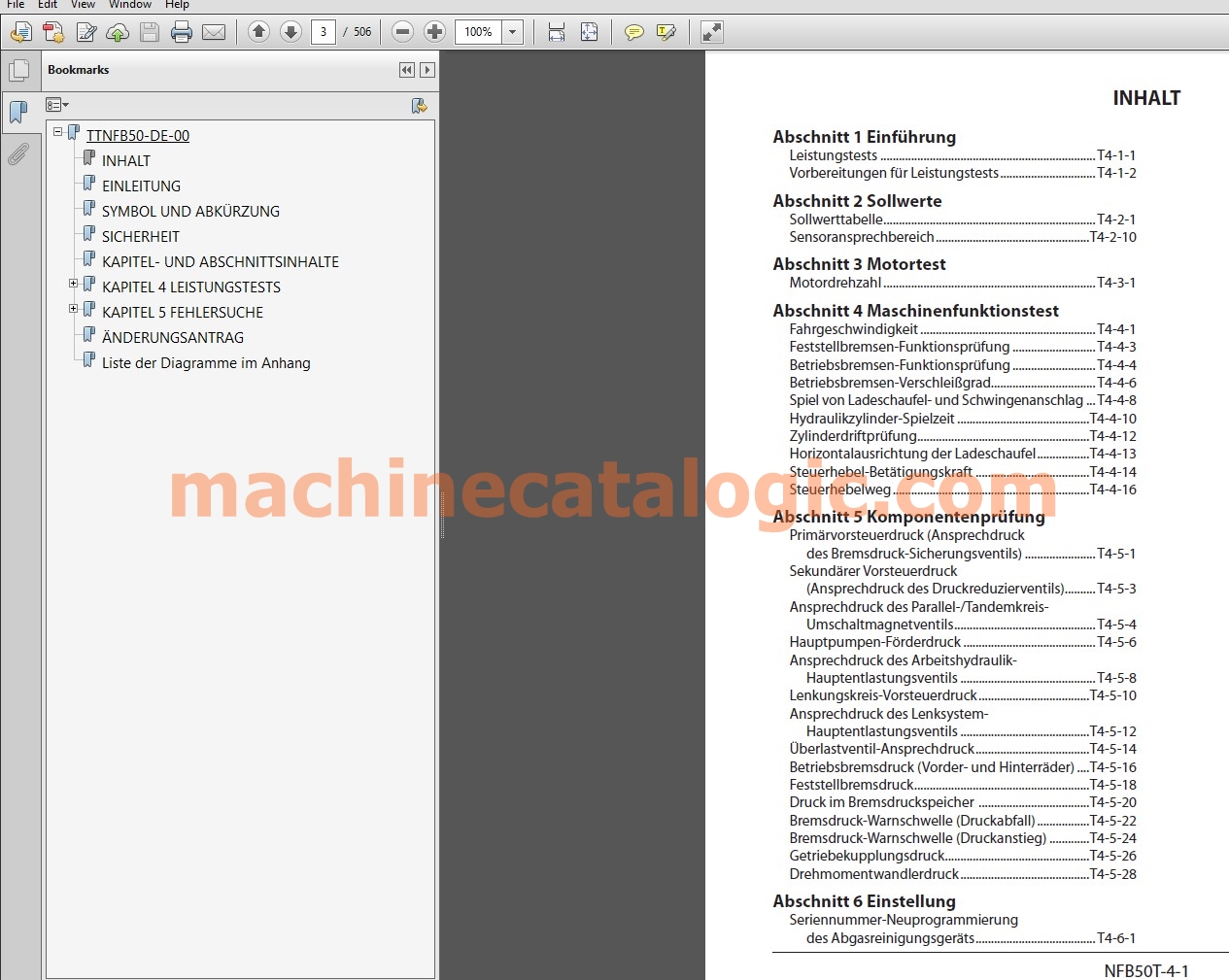This screenshot has height=980, width=1229.
Task: Click the Getriebekupplungsdruck contents entry
Action: [962, 856]
